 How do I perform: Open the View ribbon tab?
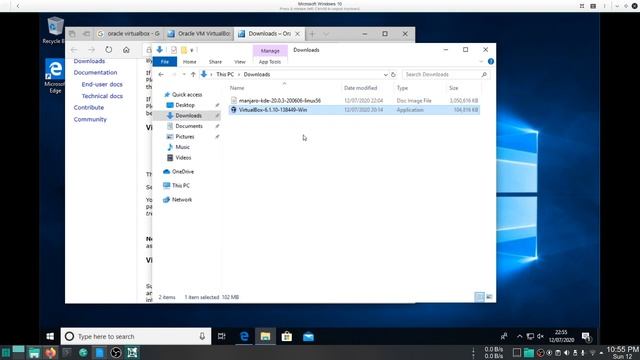tap(240, 62)
